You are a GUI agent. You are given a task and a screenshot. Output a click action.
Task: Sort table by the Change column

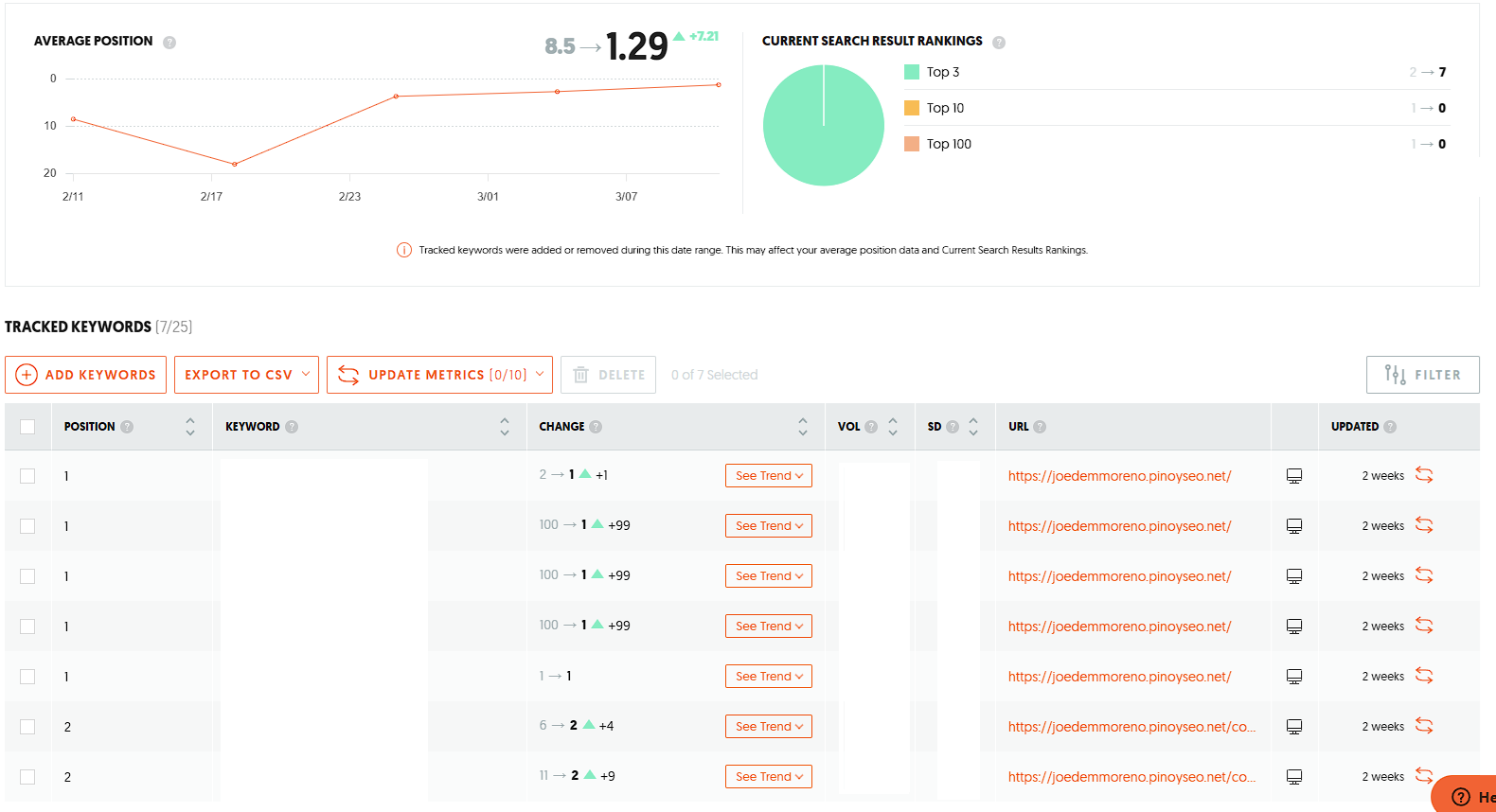click(803, 427)
